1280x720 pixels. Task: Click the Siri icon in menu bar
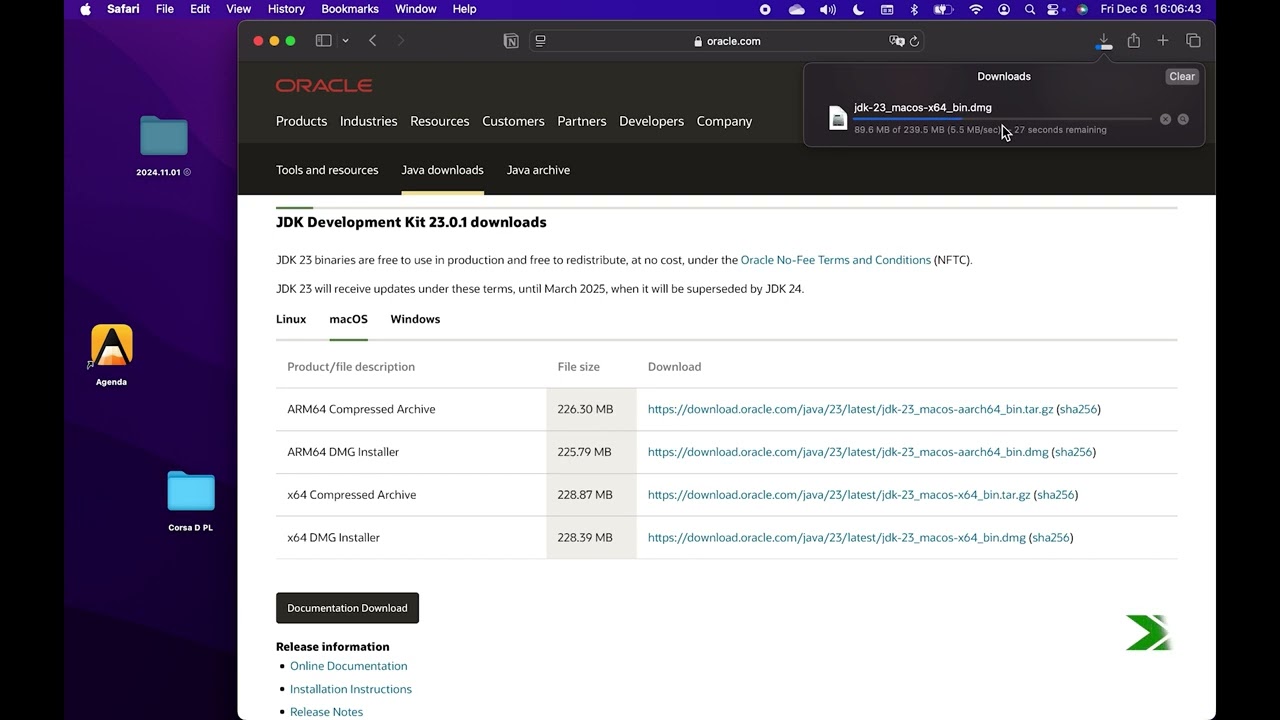[1082, 9]
